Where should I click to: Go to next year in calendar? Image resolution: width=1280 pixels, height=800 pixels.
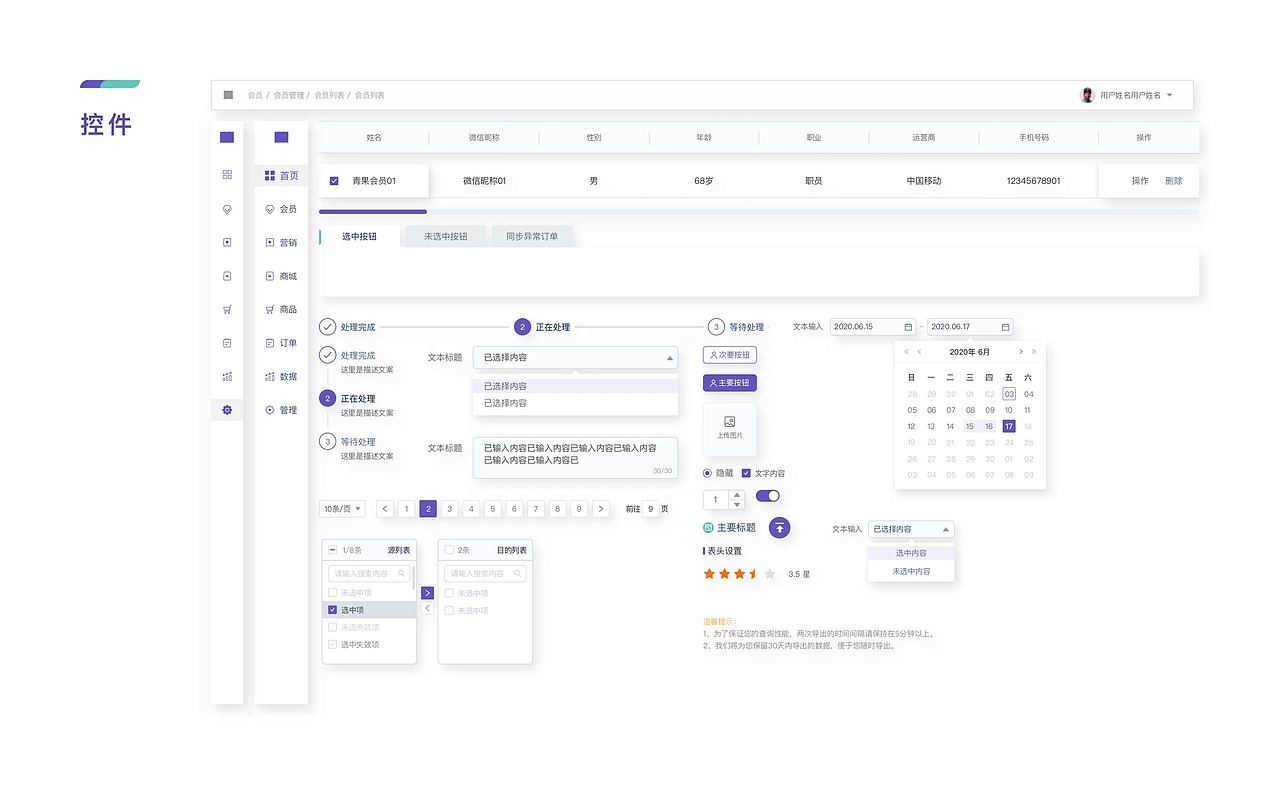point(1033,352)
